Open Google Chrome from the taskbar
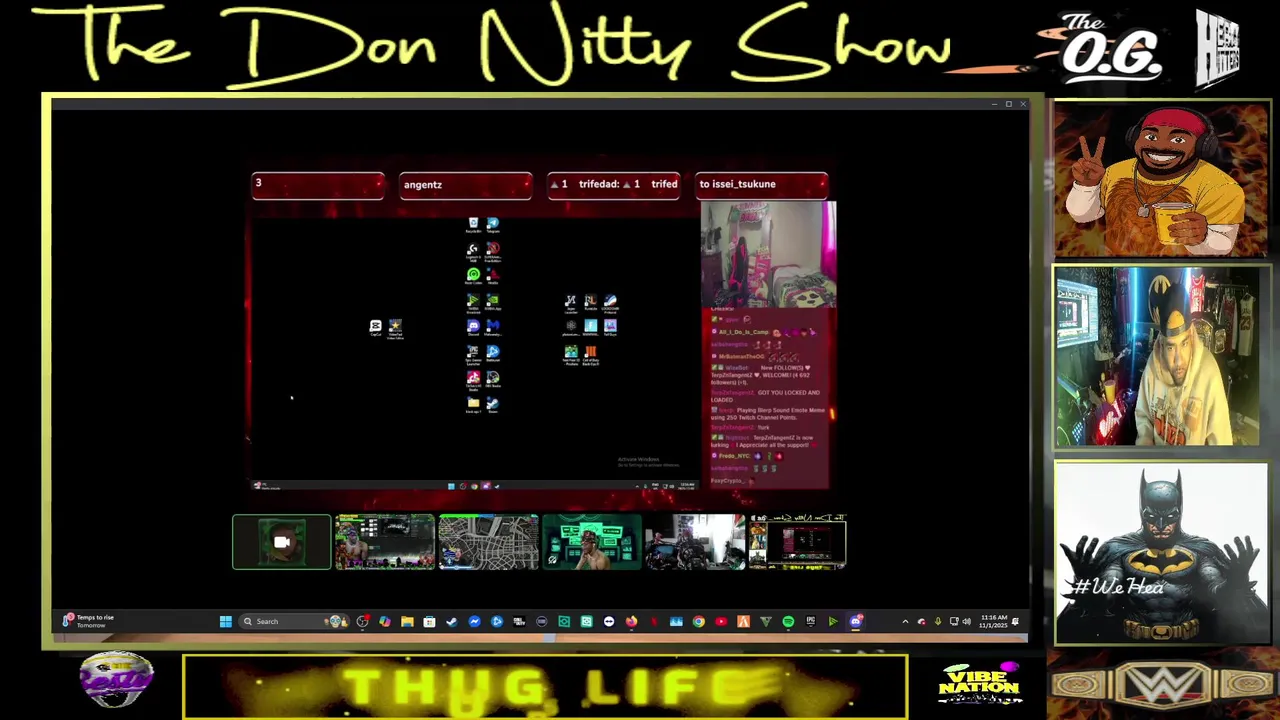The width and height of the screenshot is (1280, 720). [699, 621]
